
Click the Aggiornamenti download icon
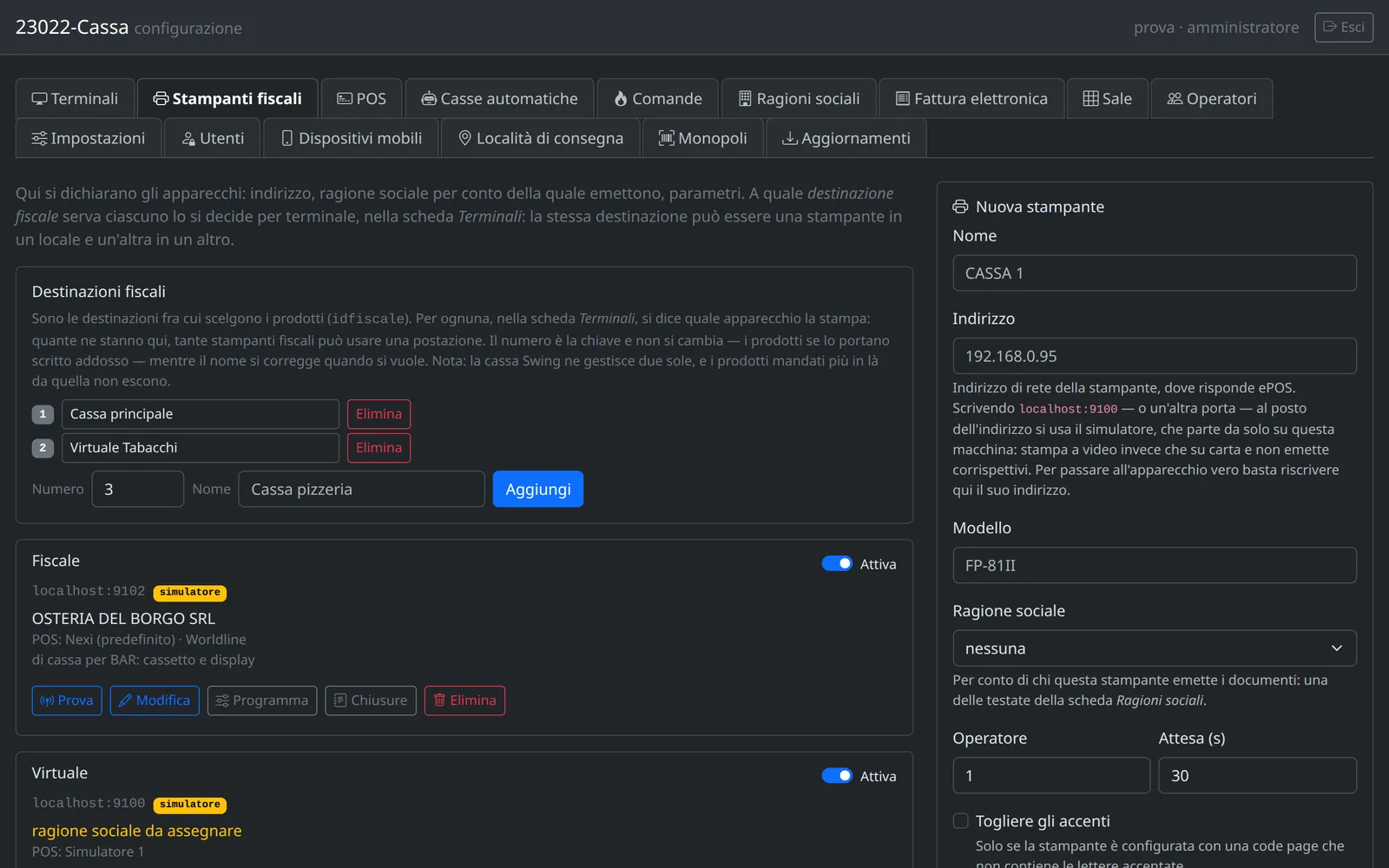[790, 138]
